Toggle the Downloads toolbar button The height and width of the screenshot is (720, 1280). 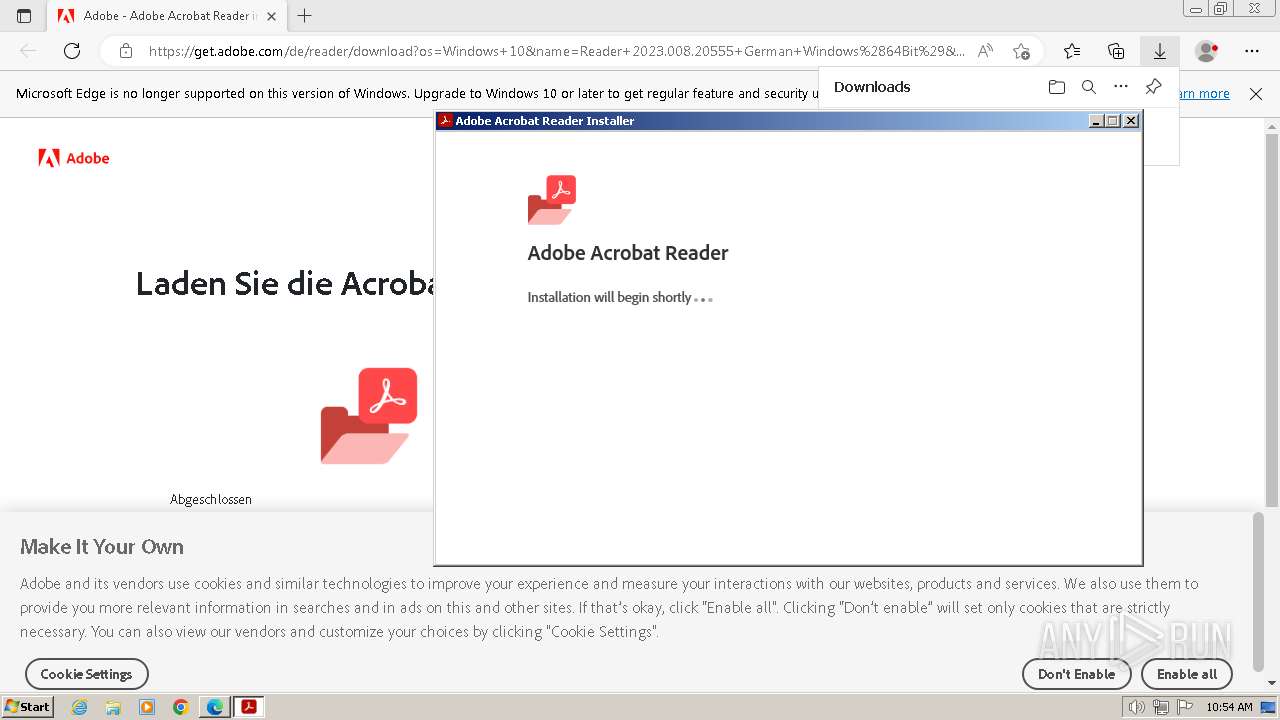pos(1160,51)
